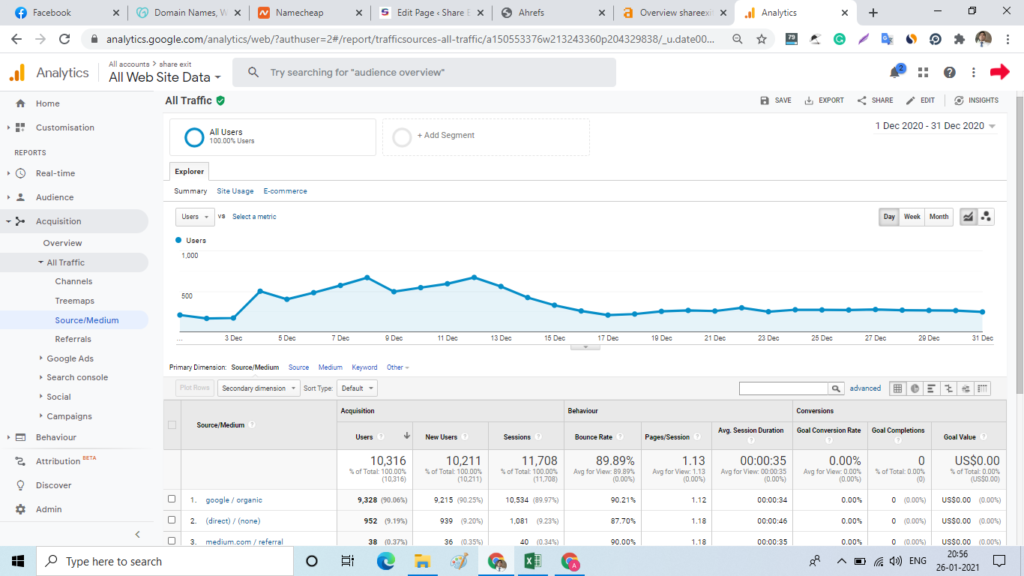Viewport: 1024px width, 576px height.
Task: Select the data table view icon
Action: 897,389
